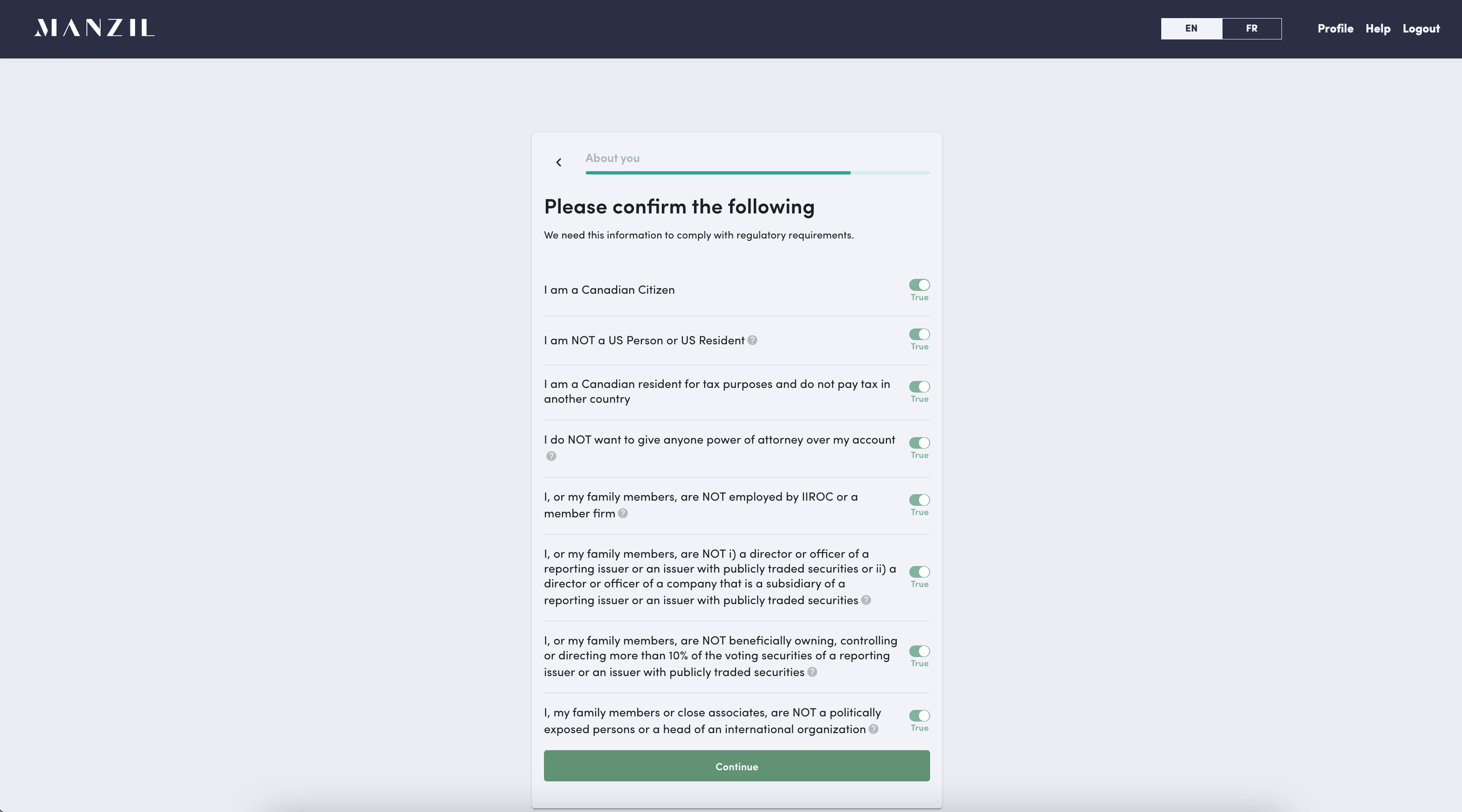This screenshot has height=812, width=1462.
Task: Open the Help link in header
Action: (x=1378, y=28)
